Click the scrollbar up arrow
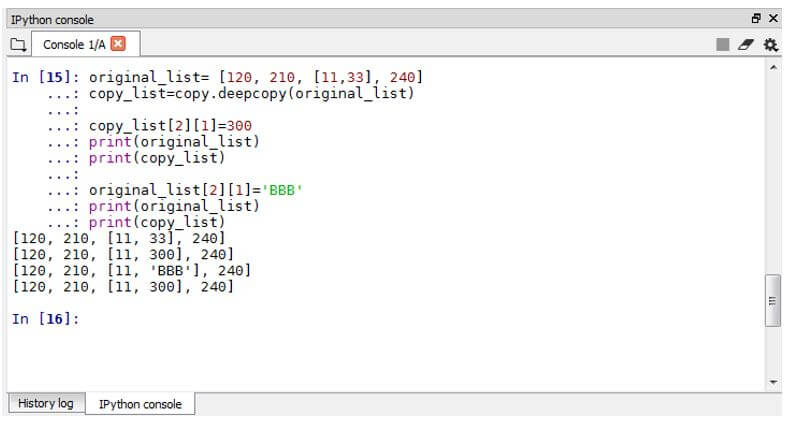Image resolution: width=790 pixels, height=421 pixels. pos(773,67)
